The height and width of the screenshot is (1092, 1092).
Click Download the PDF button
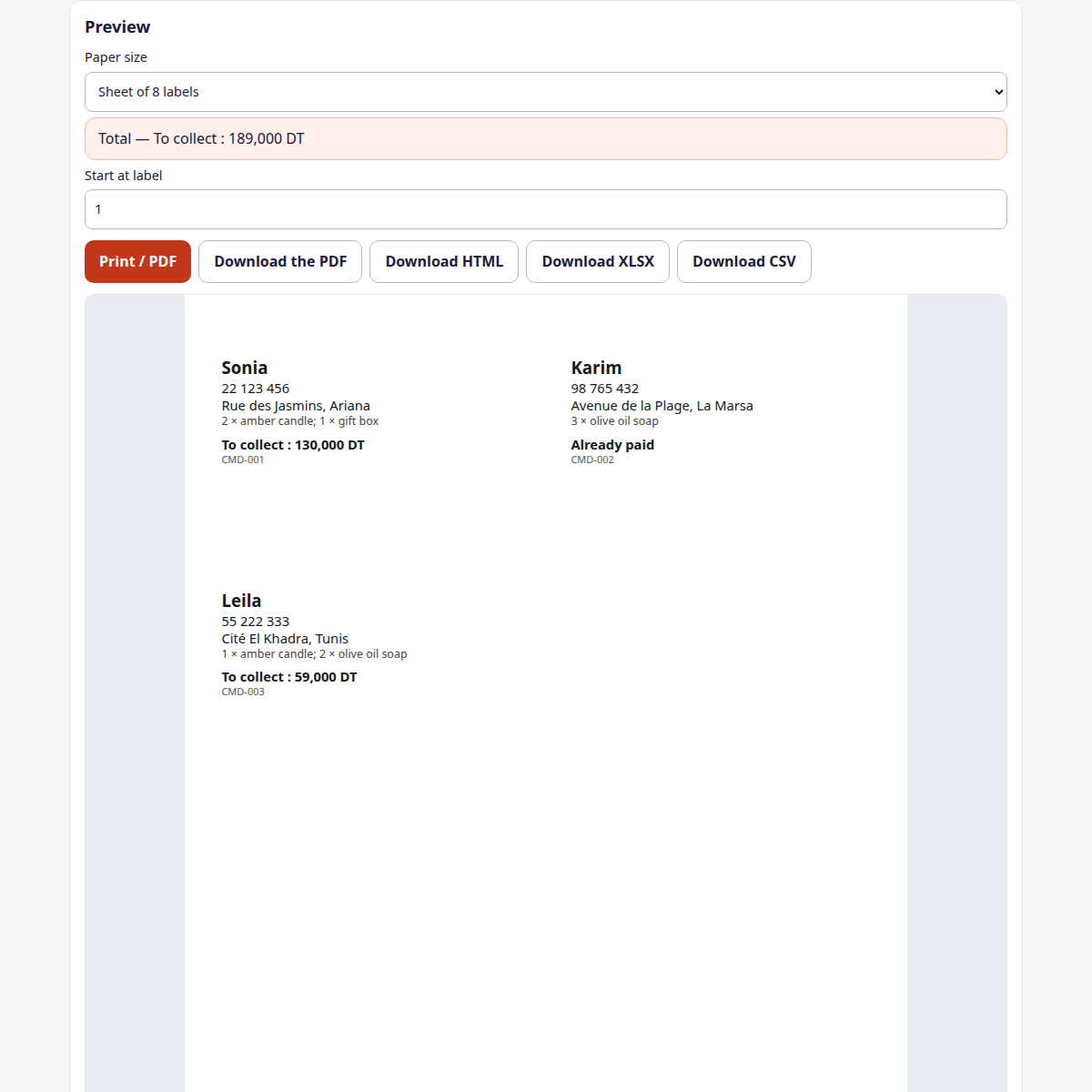280,261
